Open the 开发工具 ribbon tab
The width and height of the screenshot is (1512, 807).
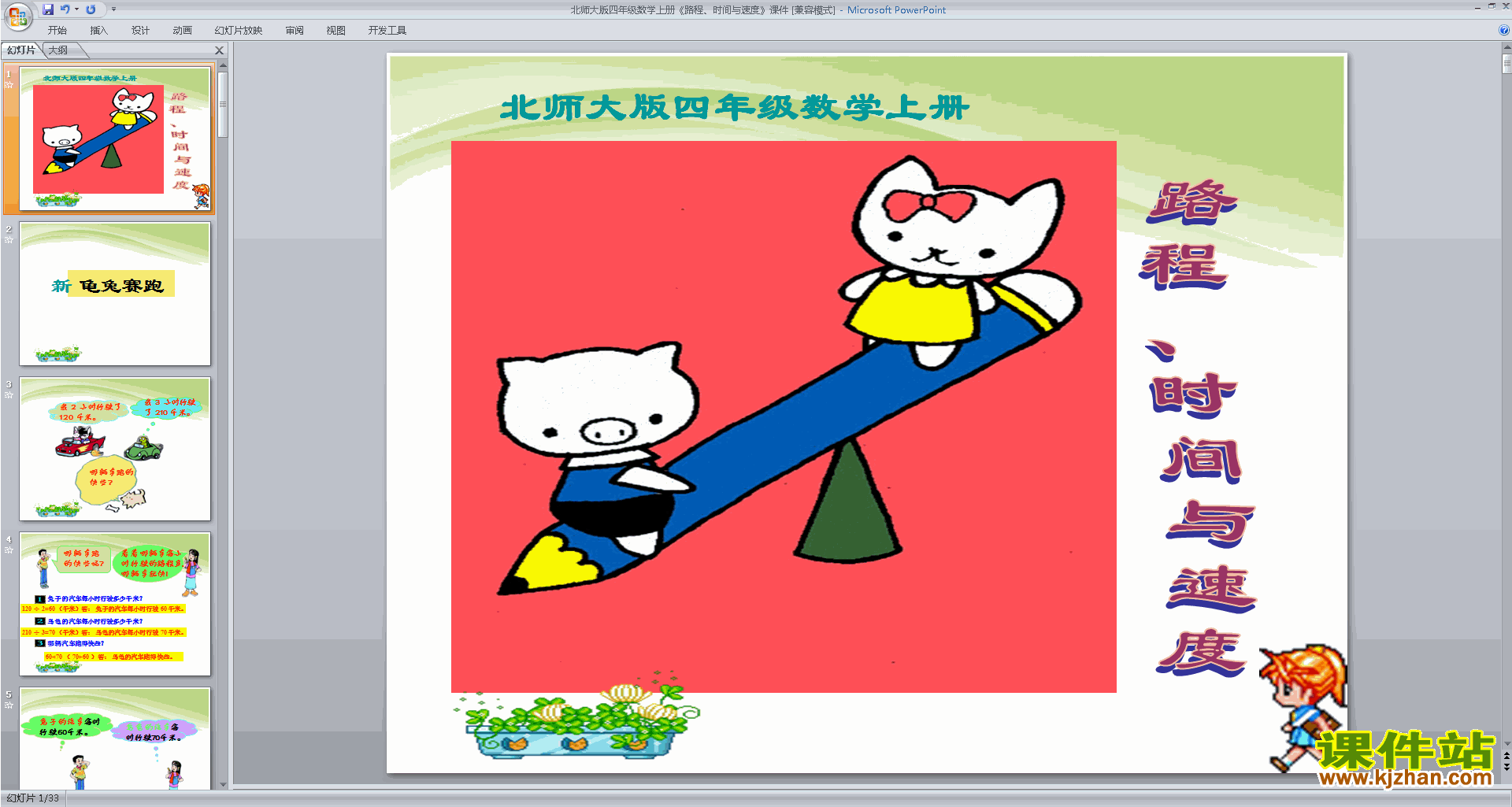pyautogui.click(x=387, y=31)
